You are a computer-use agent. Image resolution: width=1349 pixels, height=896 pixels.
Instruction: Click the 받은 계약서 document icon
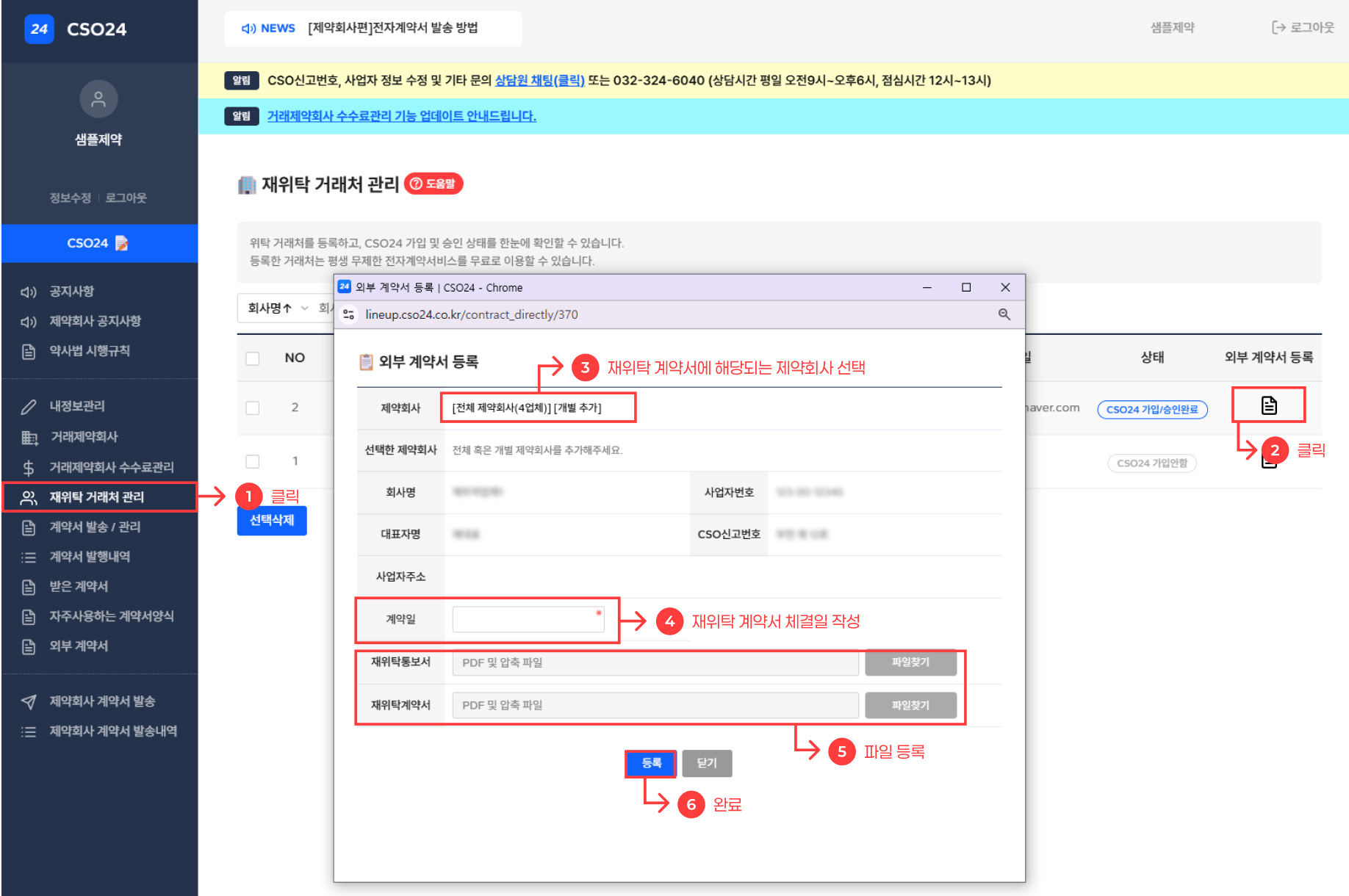point(29,587)
